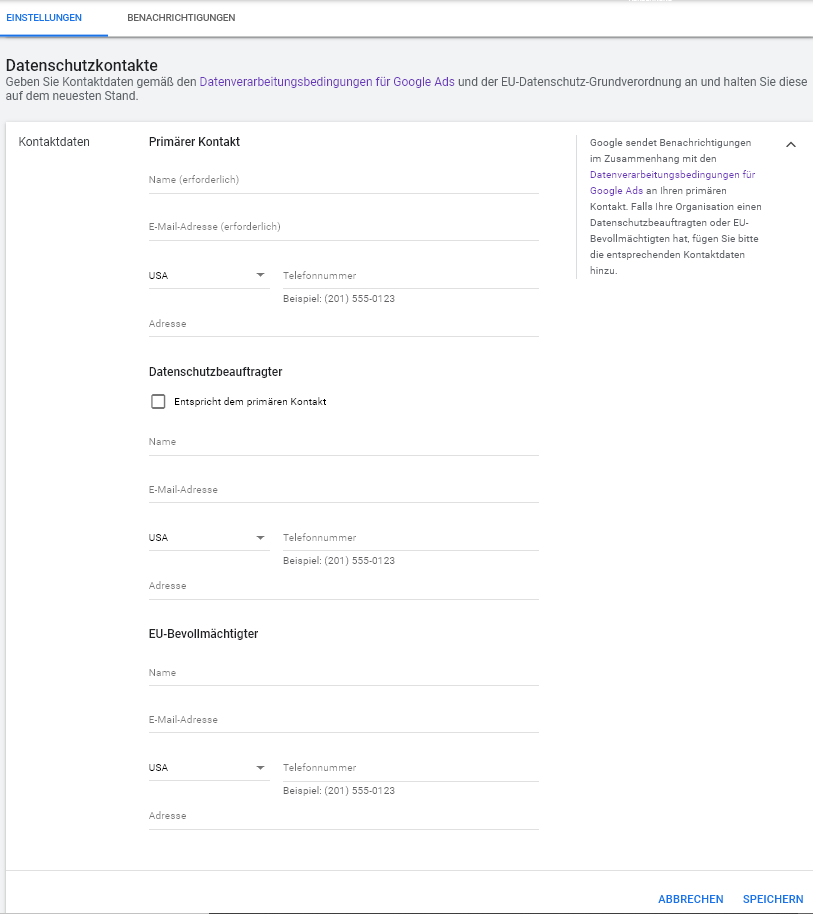
Task: Click the Abbrechen button
Action: pyautogui.click(x=691, y=899)
